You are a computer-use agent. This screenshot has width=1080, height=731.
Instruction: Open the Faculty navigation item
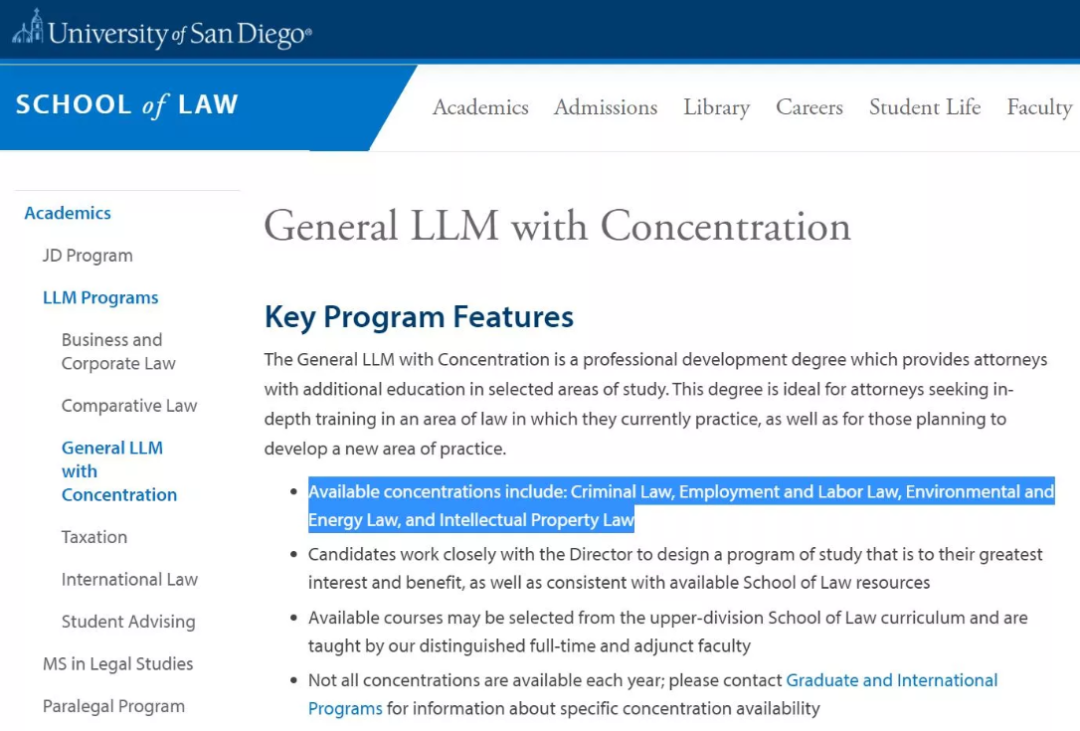click(1039, 107)
